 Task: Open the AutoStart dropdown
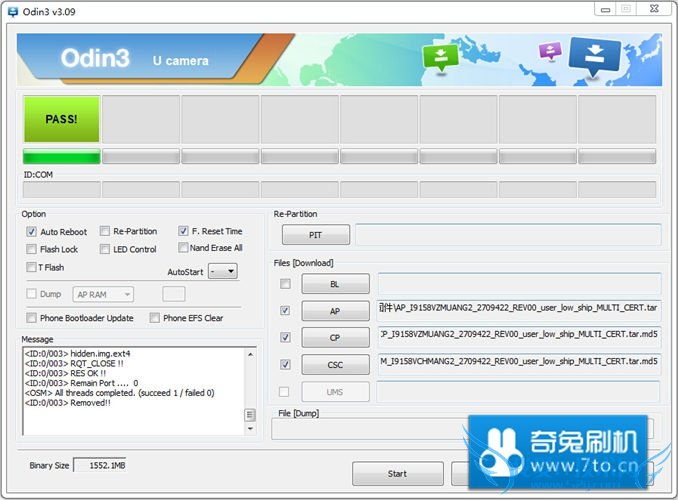coord(223,272)
